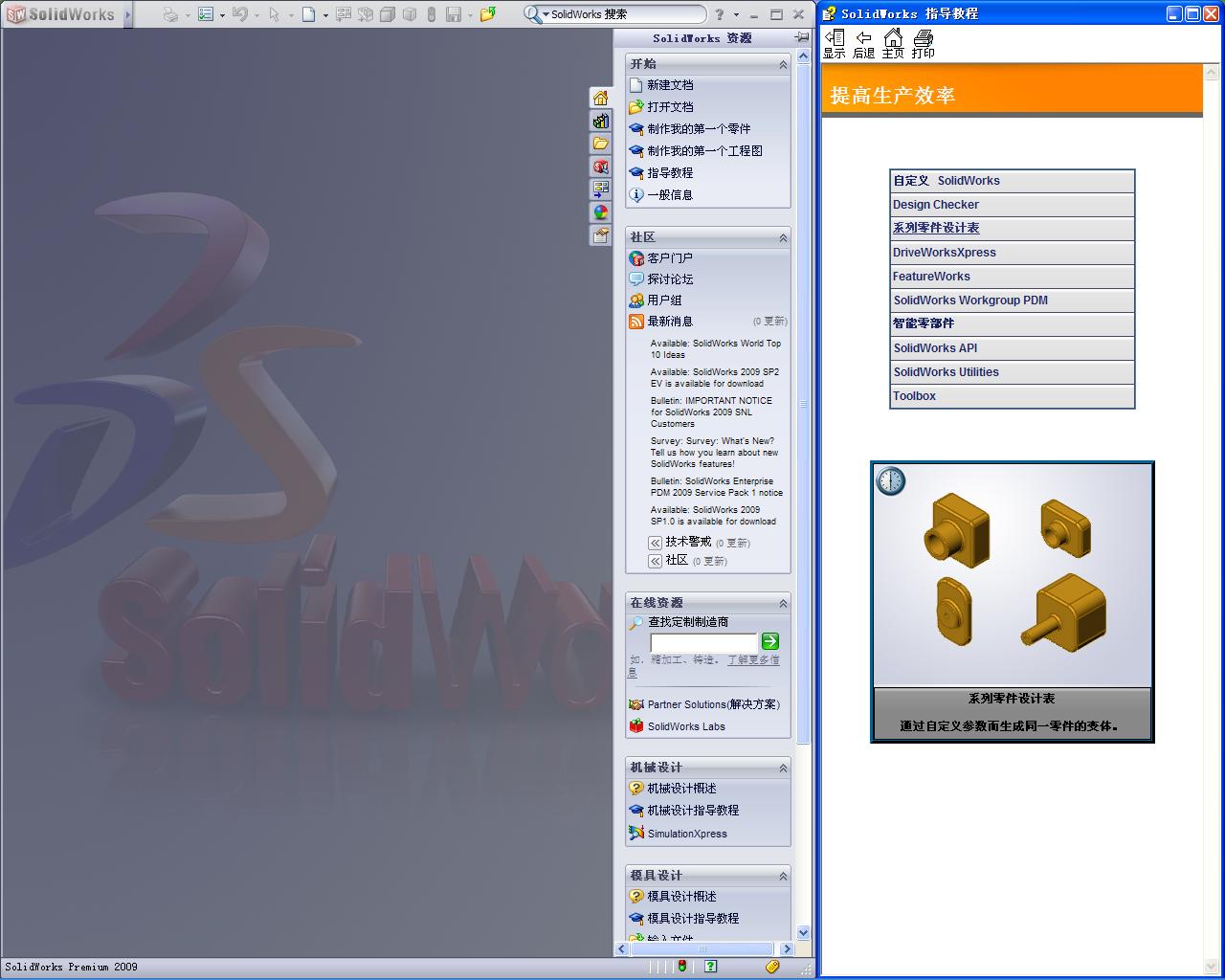1225x980 pixels.
Task: Click the 最新消息 RSS feed item
Action: point(670,322)
